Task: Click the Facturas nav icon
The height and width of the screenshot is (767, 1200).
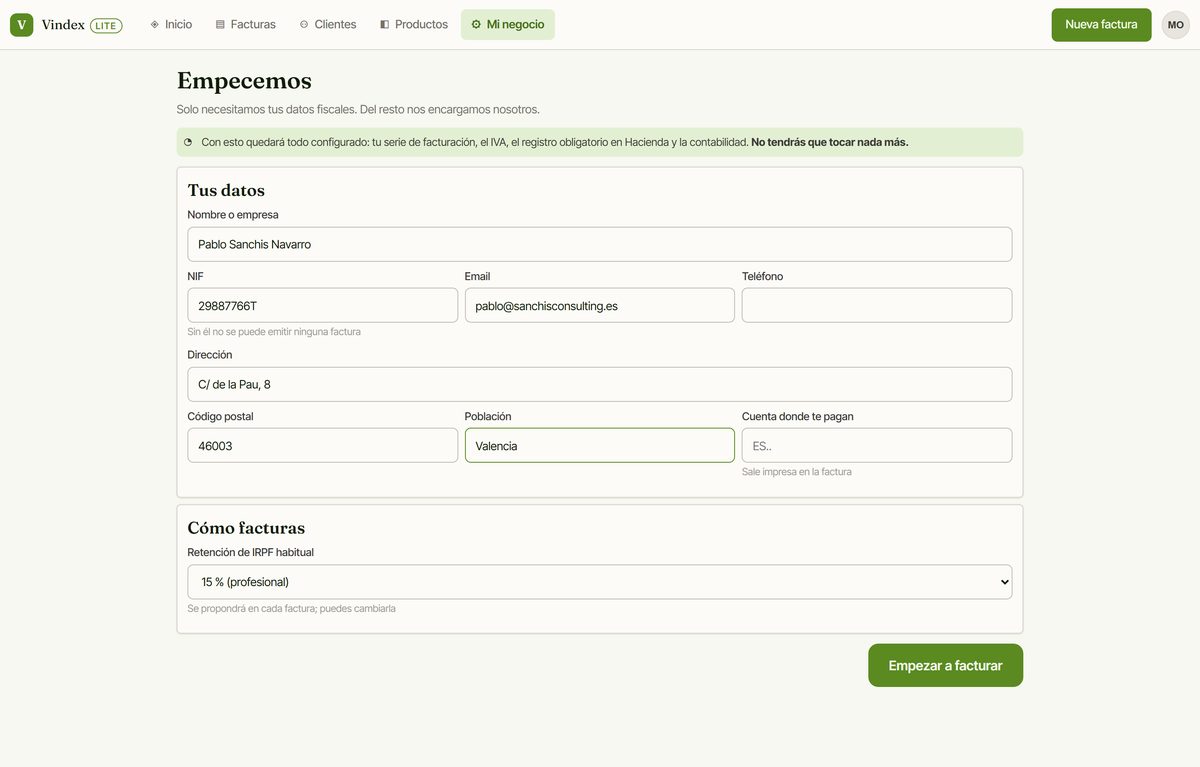Action: point(220,25)
